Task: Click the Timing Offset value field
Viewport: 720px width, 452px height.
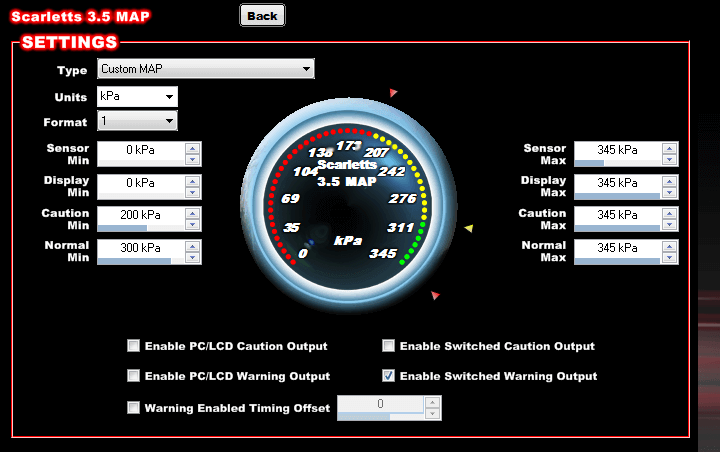Action: coord(380,404)
